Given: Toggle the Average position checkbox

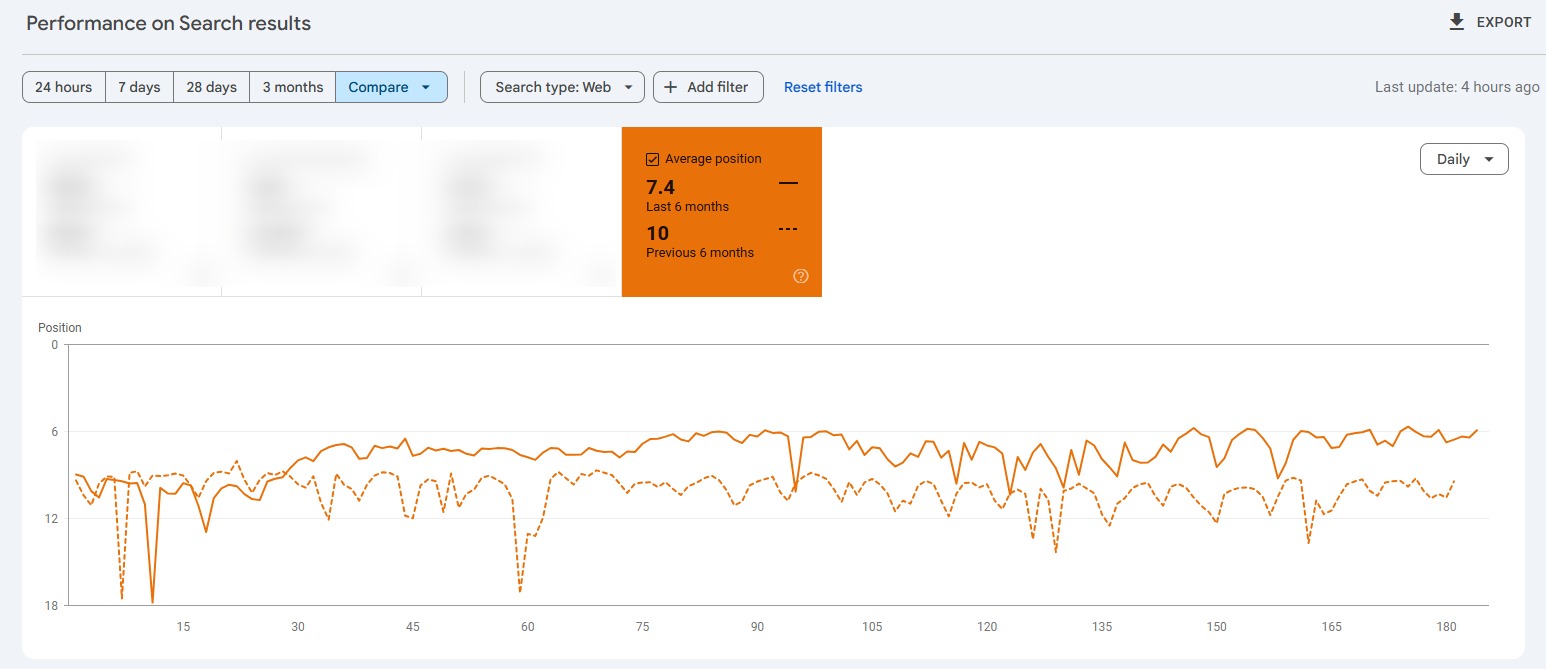Looking at the screenshot, I should pos(653,159).
